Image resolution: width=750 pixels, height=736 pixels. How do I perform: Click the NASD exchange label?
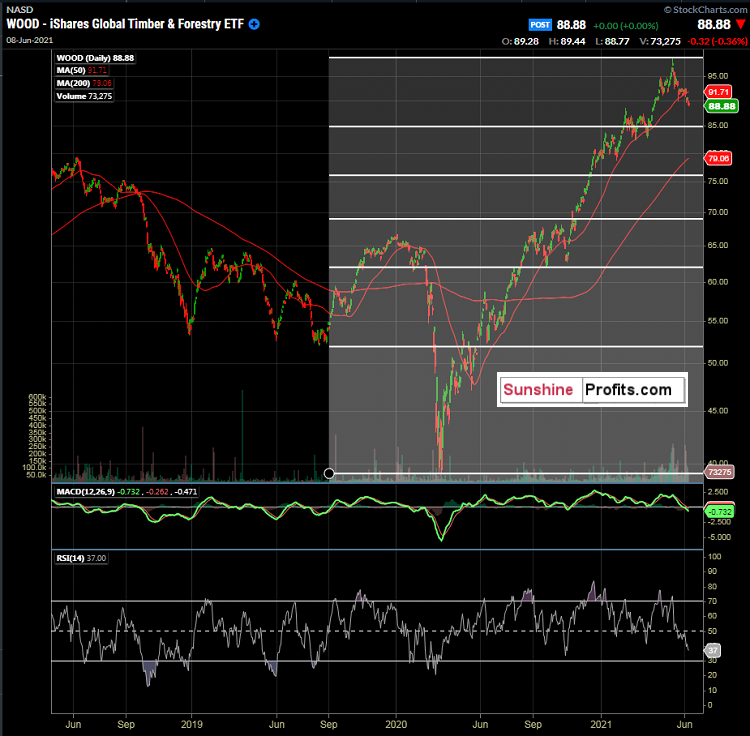pos(20,9)
